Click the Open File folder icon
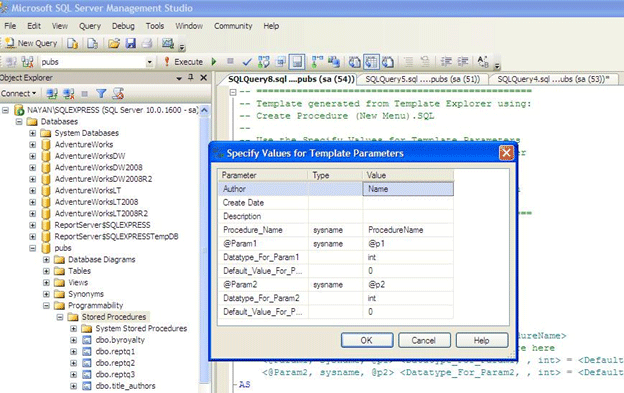 click(x=114, y=43)
